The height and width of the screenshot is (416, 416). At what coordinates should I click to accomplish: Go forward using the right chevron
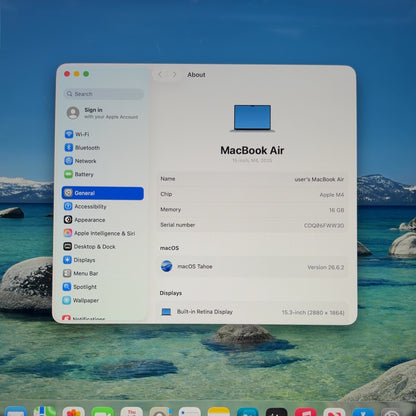tap(174, 75)
